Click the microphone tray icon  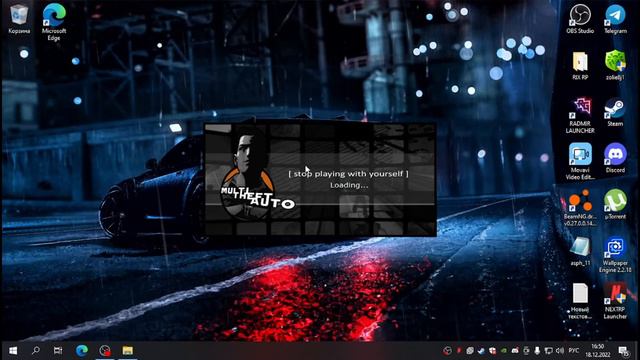pyautogui.click(x=537, y=351)
